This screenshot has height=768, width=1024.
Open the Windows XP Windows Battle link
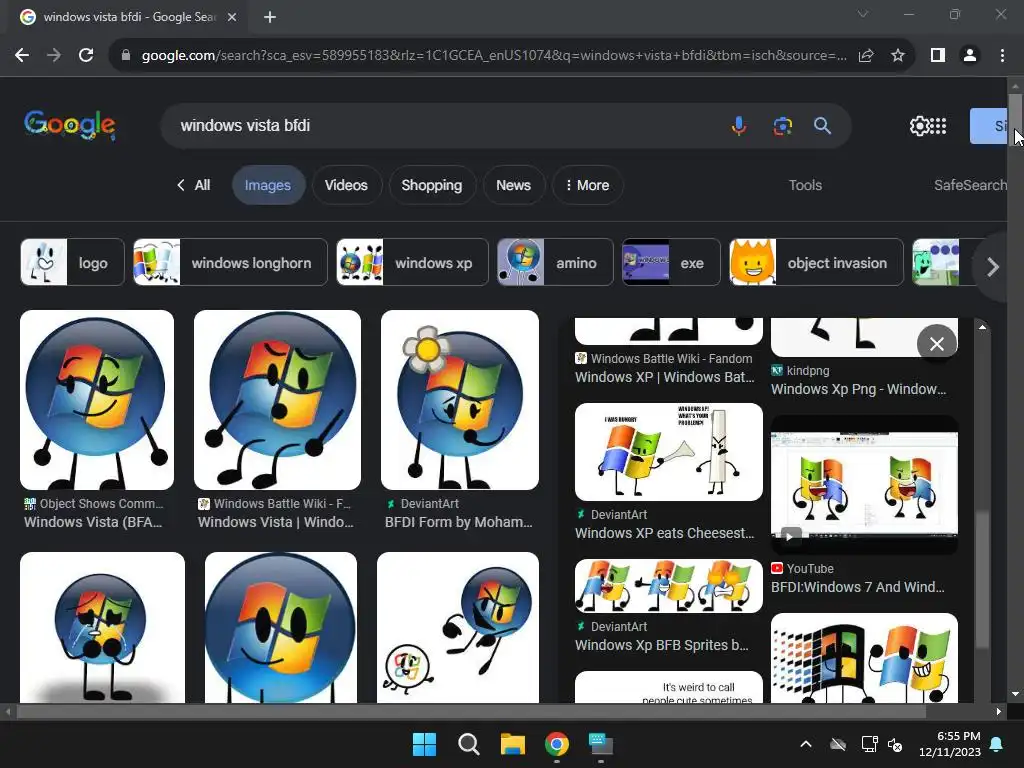tap(664, 377)
